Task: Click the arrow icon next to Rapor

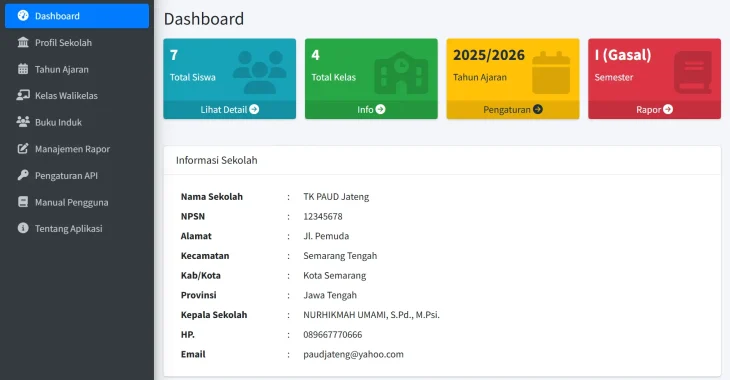Action: pyautogui.click(x=668, y=109)
